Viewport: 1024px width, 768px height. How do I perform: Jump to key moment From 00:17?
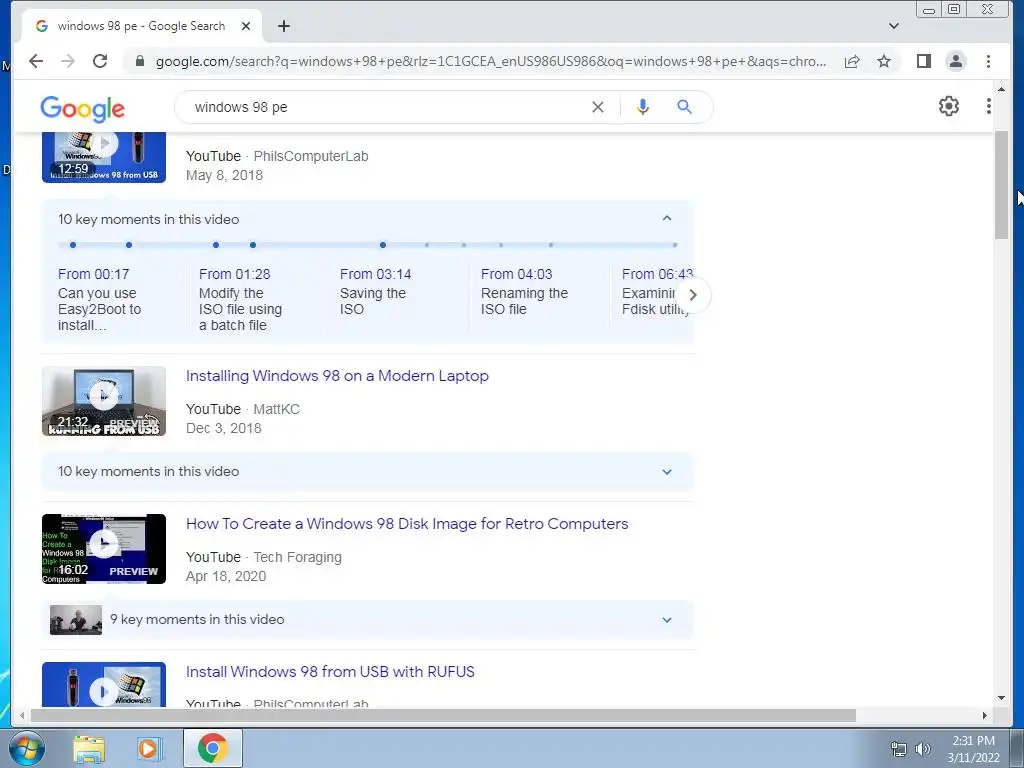coord(93,274)
